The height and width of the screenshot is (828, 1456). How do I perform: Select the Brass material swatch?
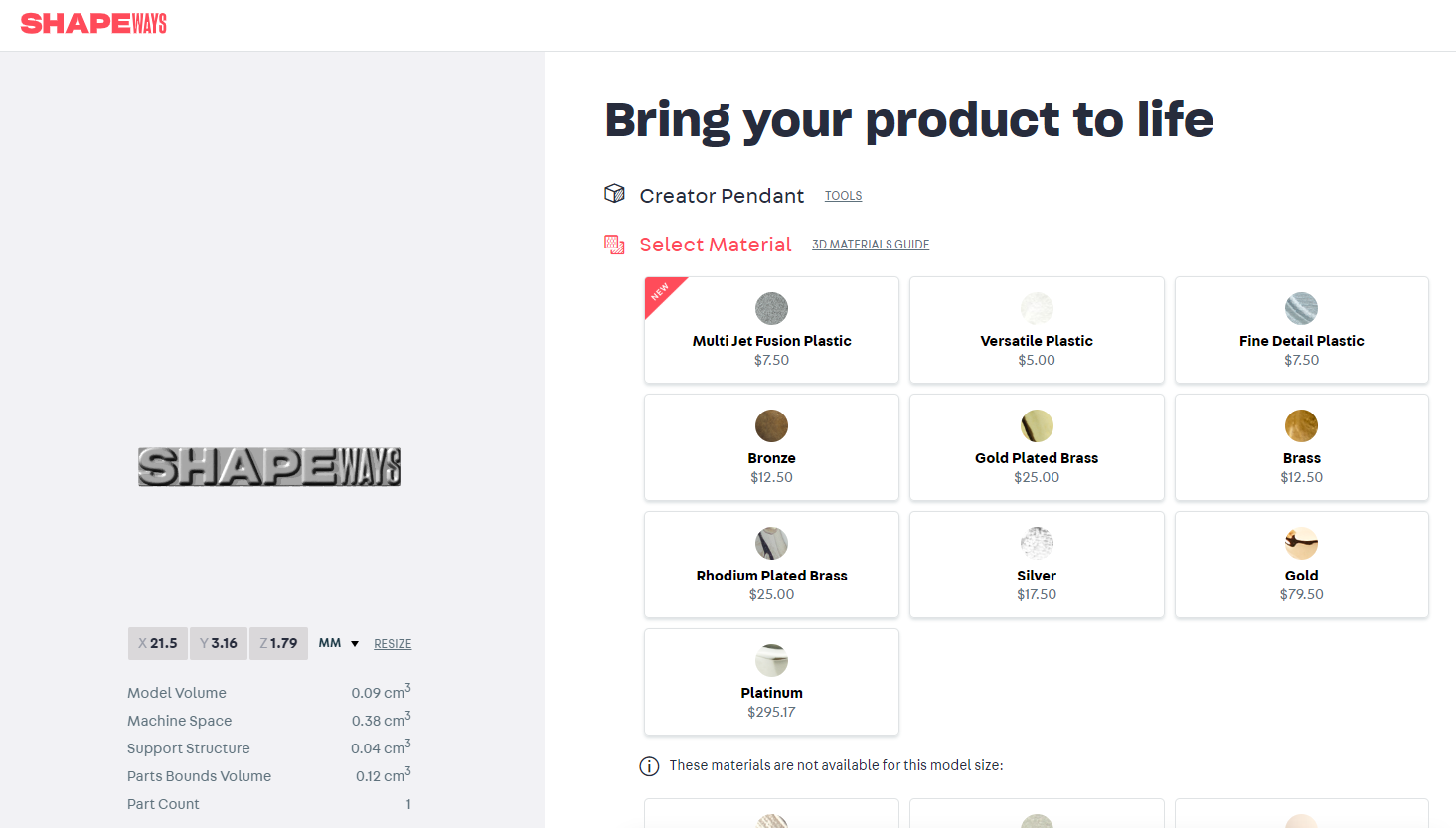pyautogui.click(x=1301, y=425)
